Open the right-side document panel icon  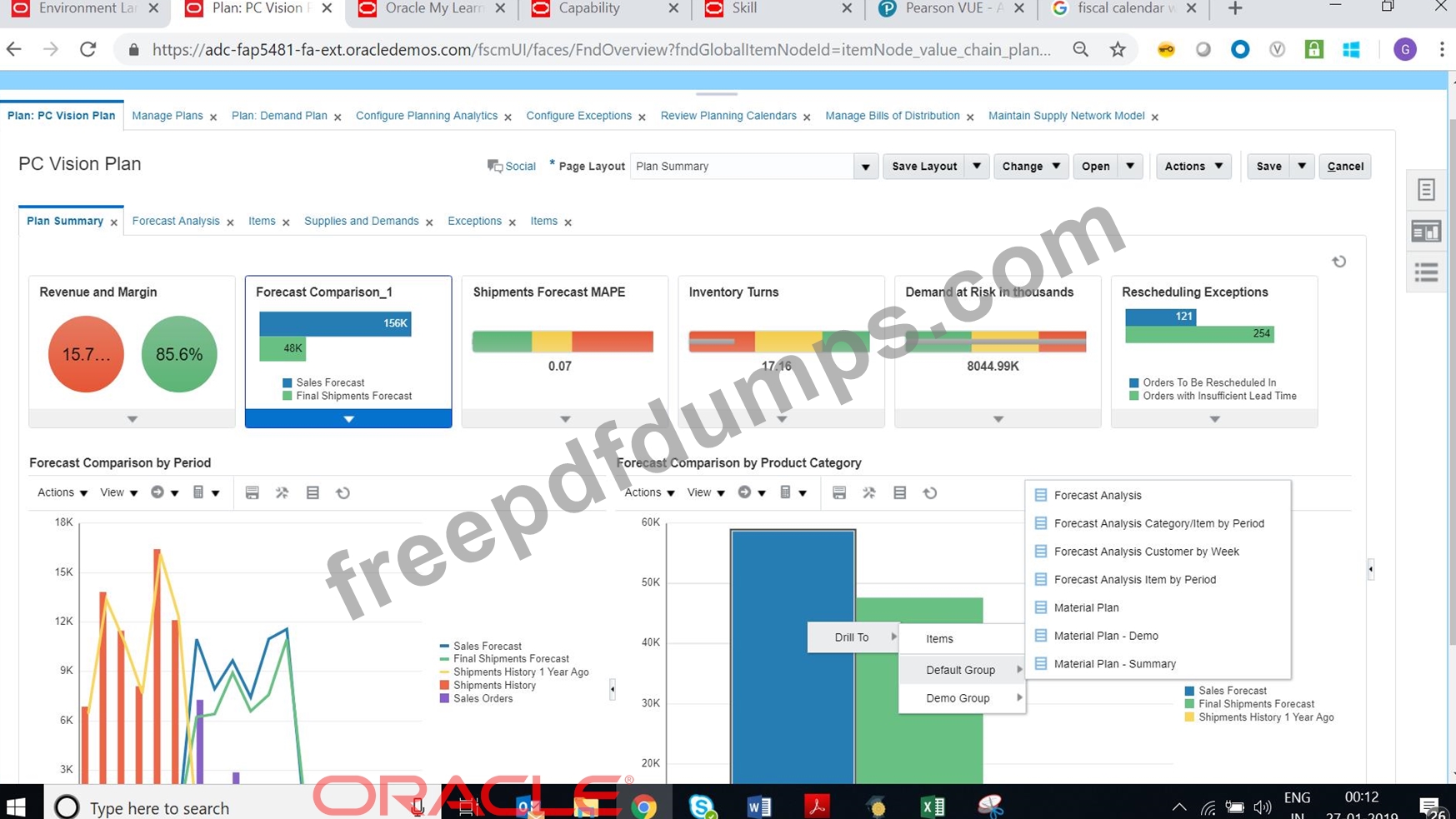[1426, 190]
